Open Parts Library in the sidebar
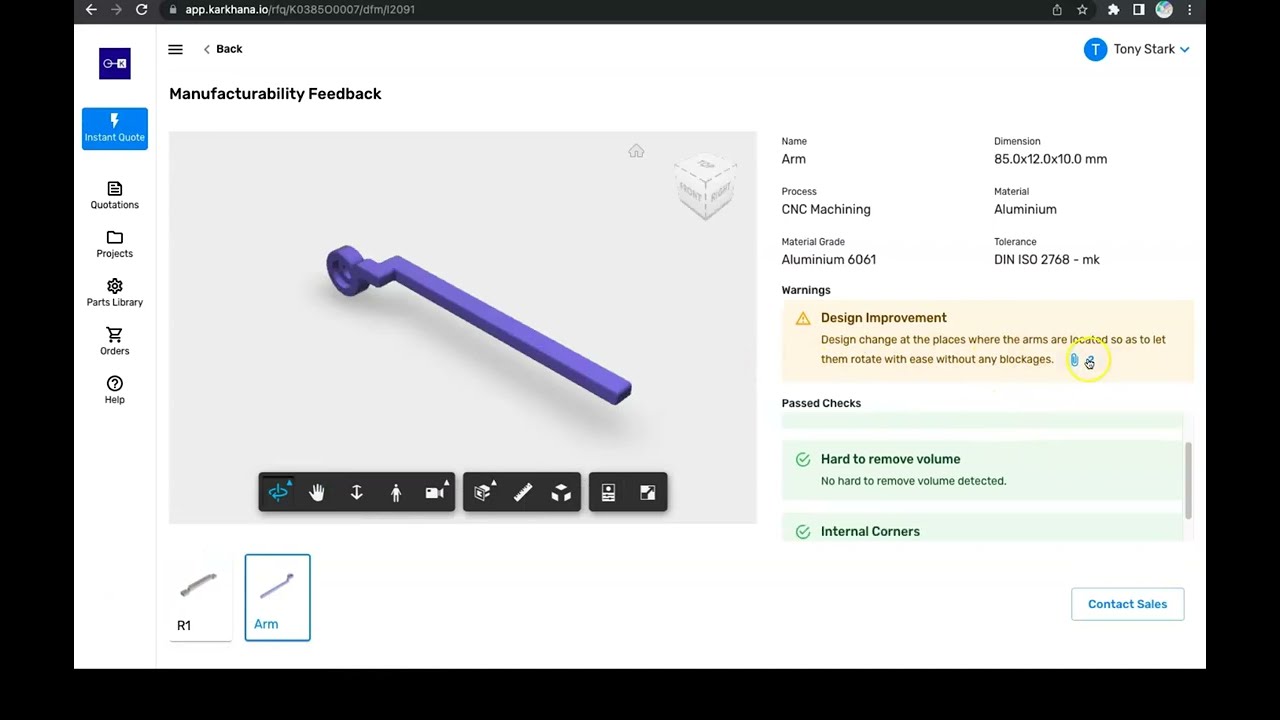The width and height of the screenshot is (1280, 720). tap(115, 293)
